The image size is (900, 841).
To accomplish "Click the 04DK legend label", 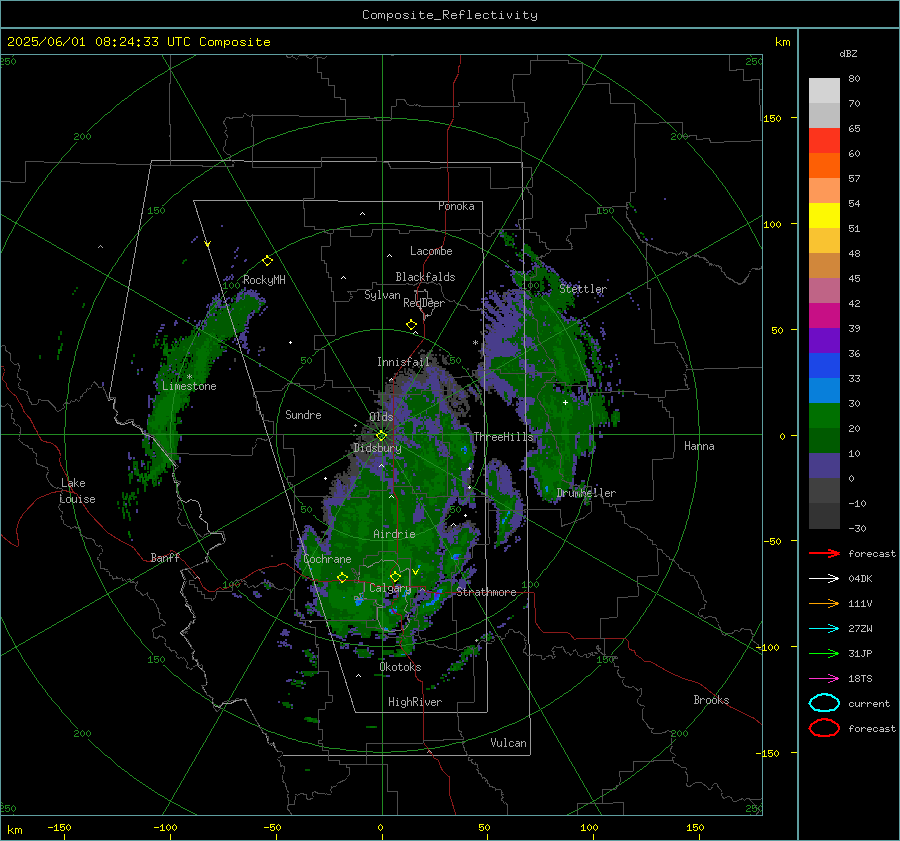I will pyautogui.click(x=860, y=579).
